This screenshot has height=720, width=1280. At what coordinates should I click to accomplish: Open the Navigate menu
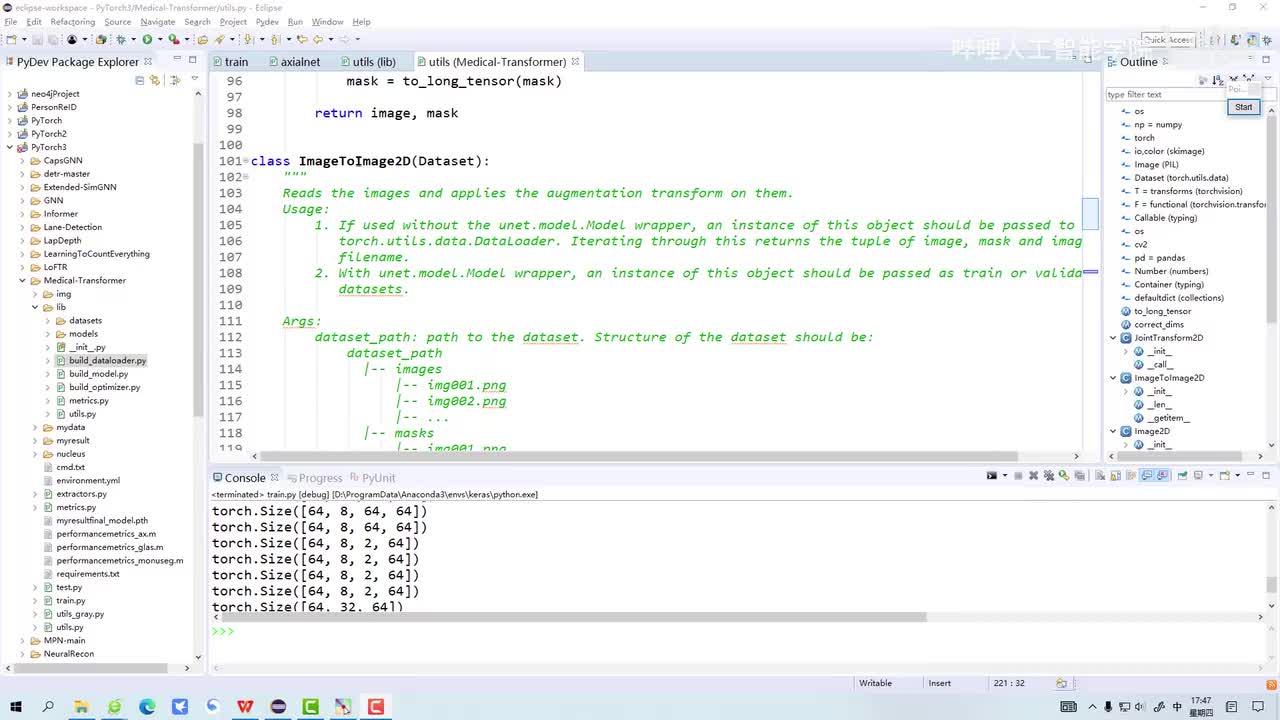(158, 22)
